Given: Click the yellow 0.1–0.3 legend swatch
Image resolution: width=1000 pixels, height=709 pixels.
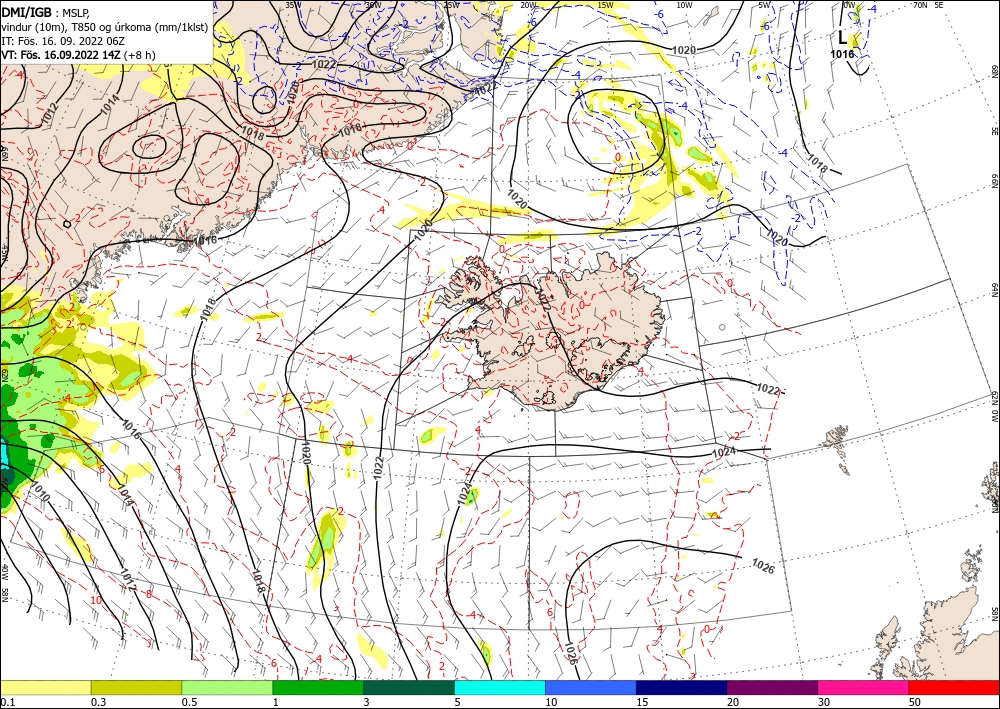Looking at the screenshot, I should tap(45, 687).
